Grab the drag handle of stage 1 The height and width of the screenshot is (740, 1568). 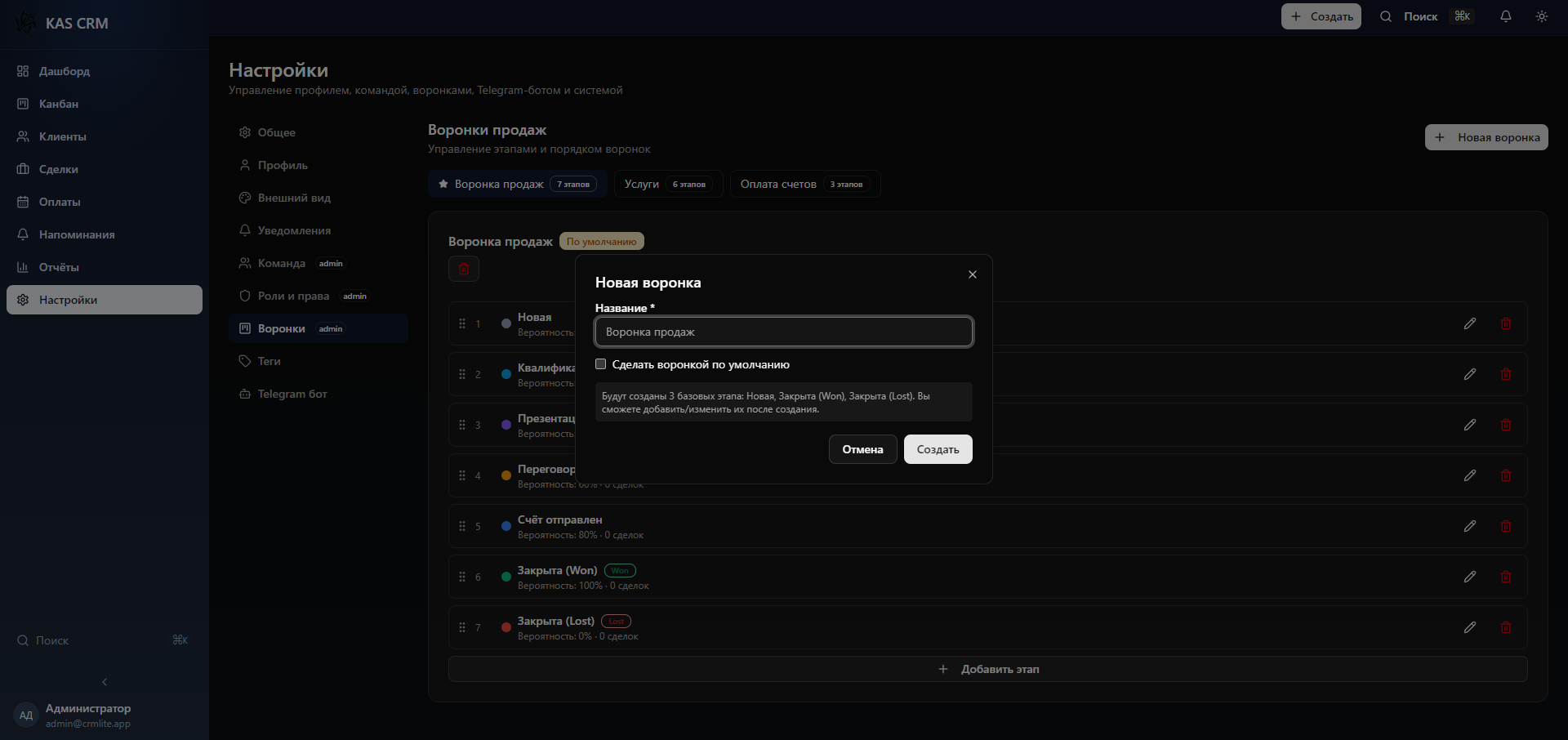pyautogui.click(x=462, y=323)
